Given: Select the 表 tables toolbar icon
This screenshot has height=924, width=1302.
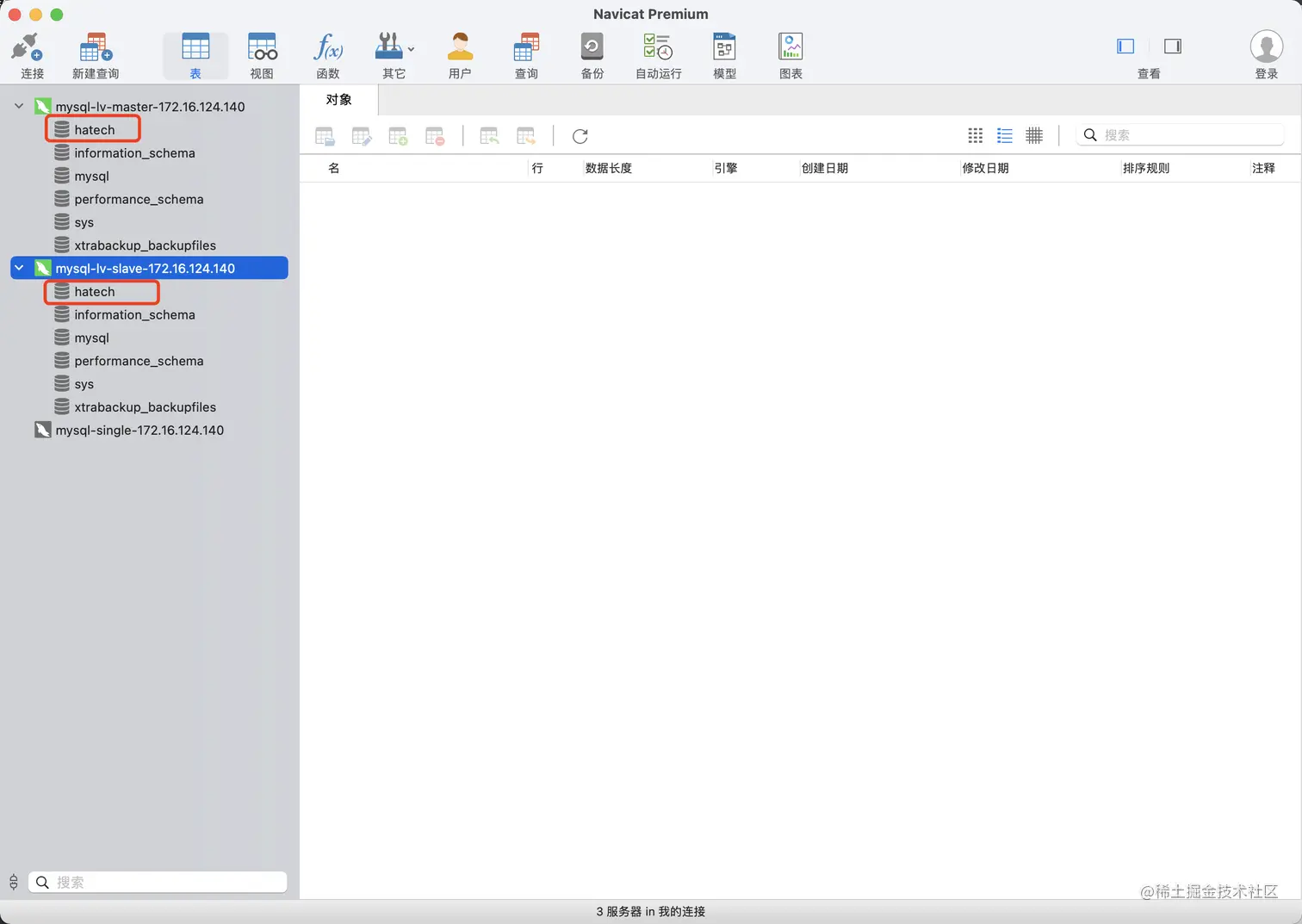Looking at the screenshot, I should 195,56.
